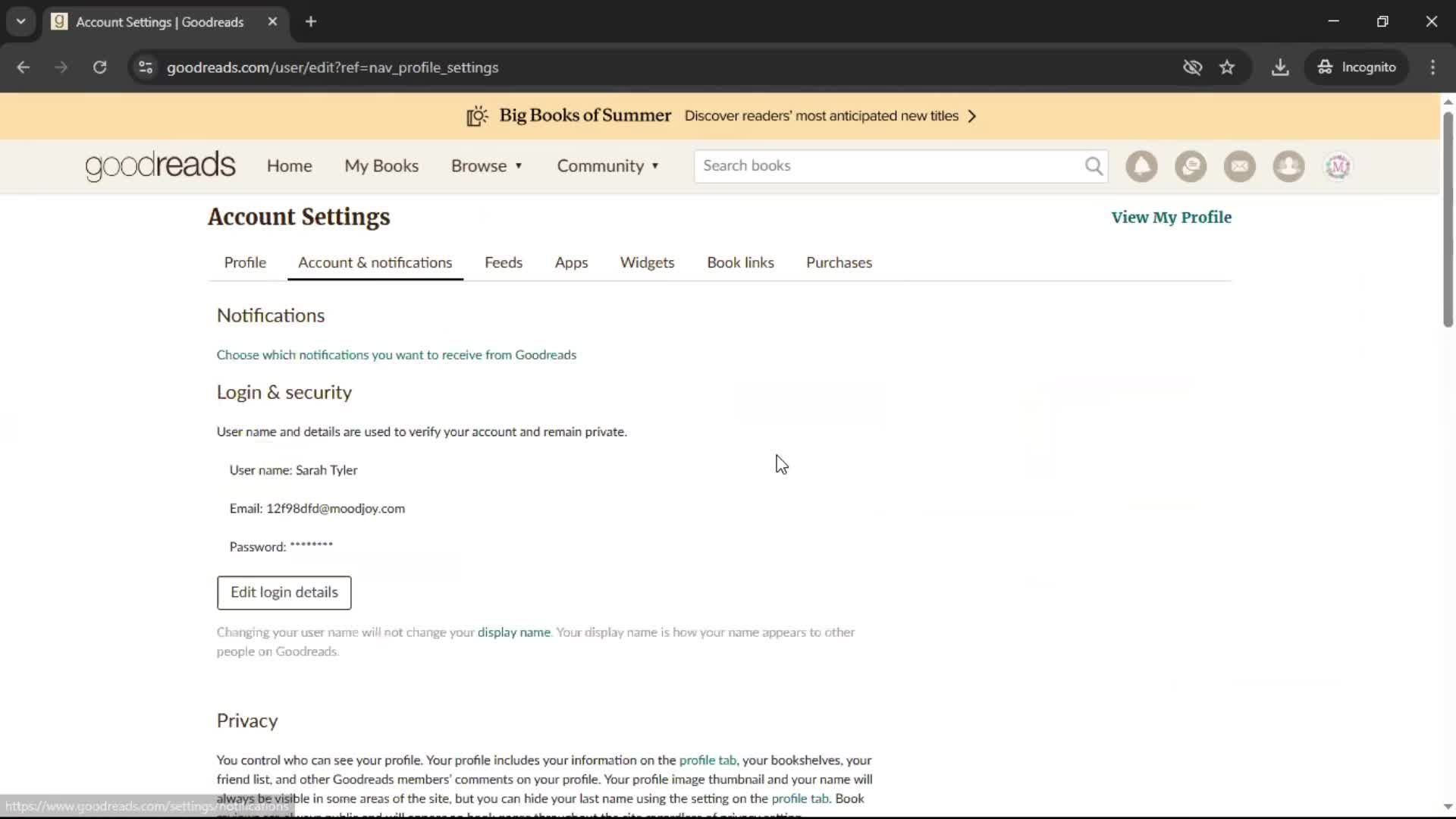Click the browser forward arrow
1456x819 pixels.
pyautogui.click(x=61, y=67)
